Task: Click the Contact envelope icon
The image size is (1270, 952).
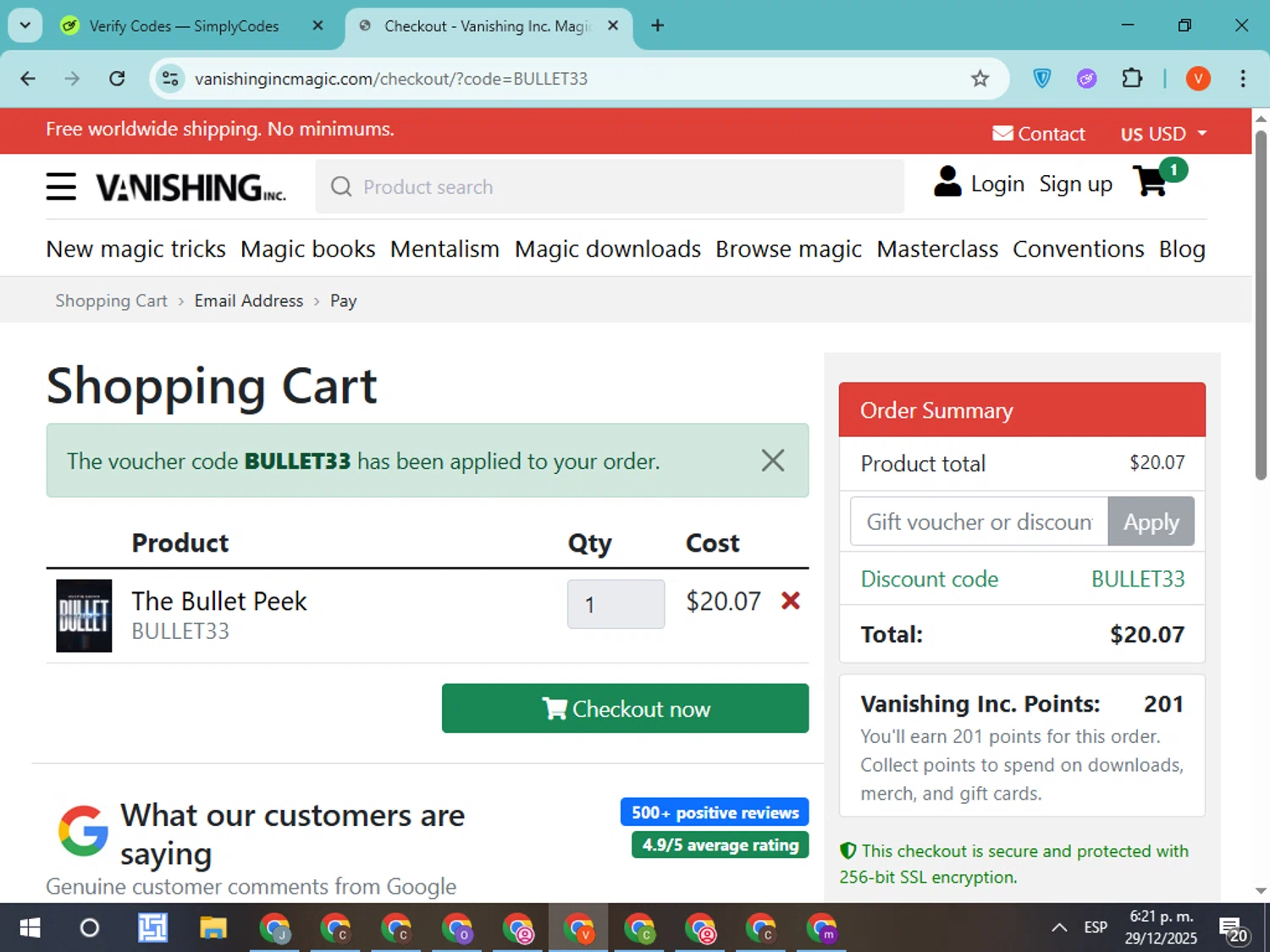Action: (x=1002, y=134)
